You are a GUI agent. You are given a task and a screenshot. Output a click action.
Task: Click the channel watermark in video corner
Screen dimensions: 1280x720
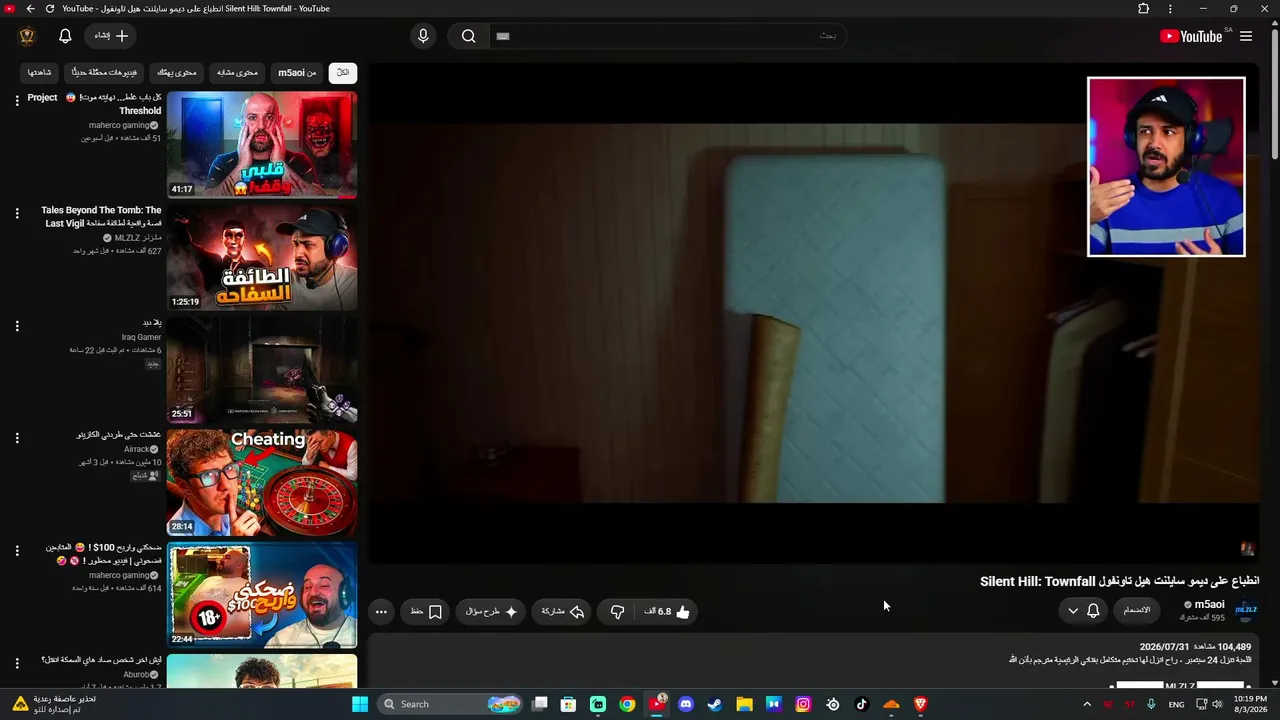coord(1247,549)
